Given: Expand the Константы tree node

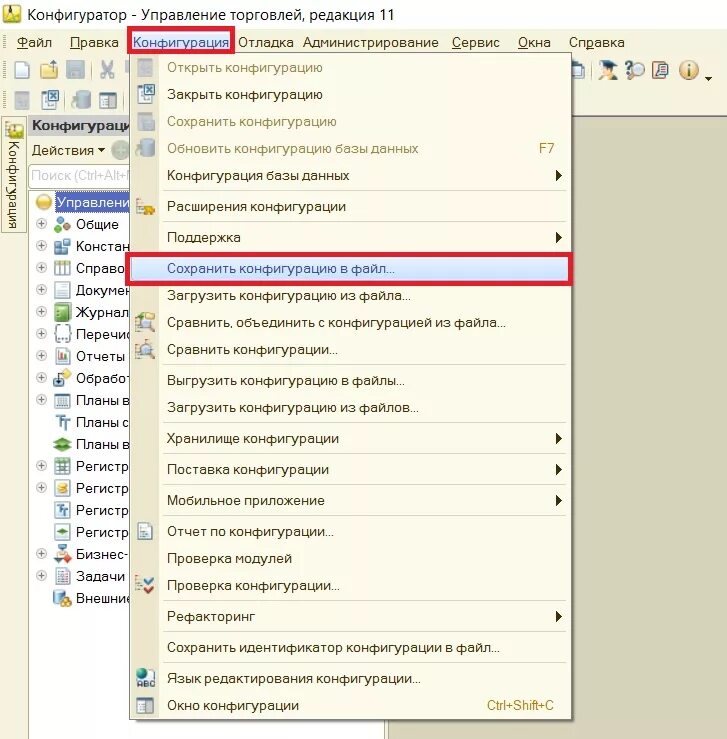Looking at the screenshot, I should (x=41, y=246).
